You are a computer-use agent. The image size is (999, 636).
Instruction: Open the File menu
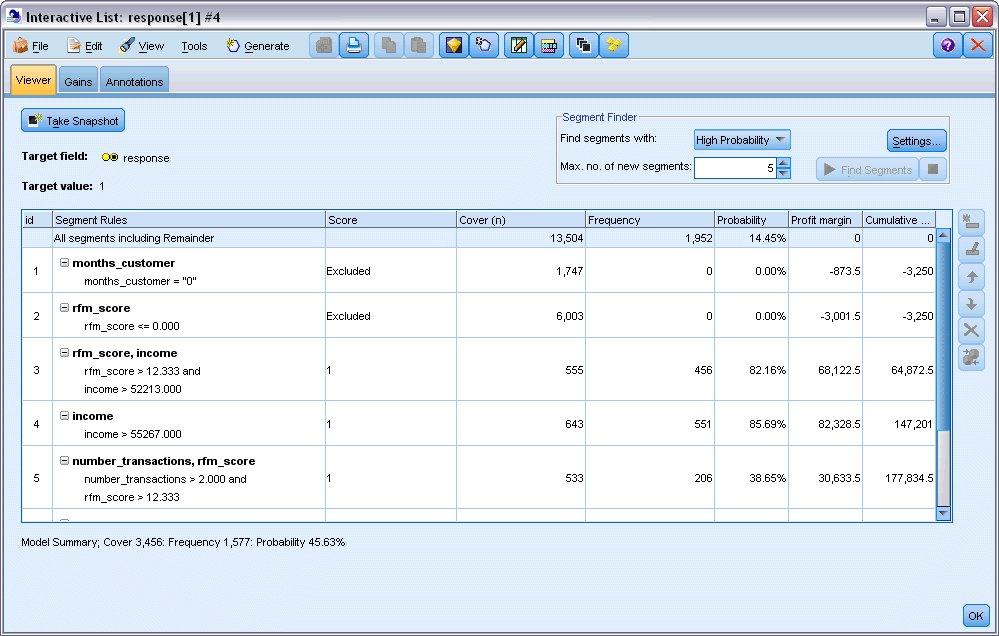click(31, 46)
